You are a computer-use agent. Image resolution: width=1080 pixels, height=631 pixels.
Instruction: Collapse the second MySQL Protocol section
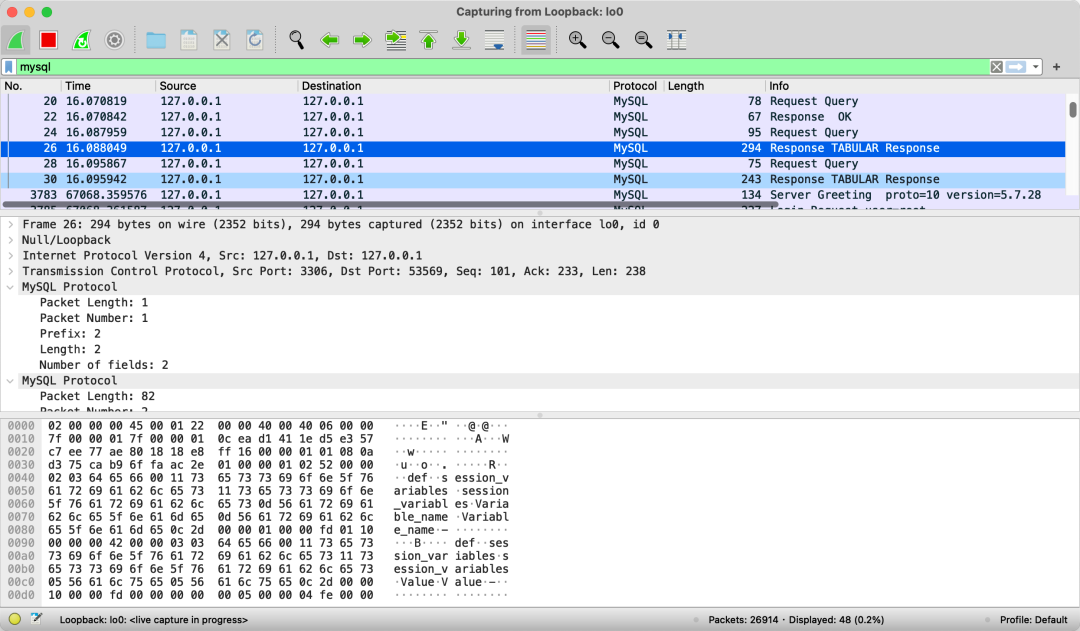10,381
